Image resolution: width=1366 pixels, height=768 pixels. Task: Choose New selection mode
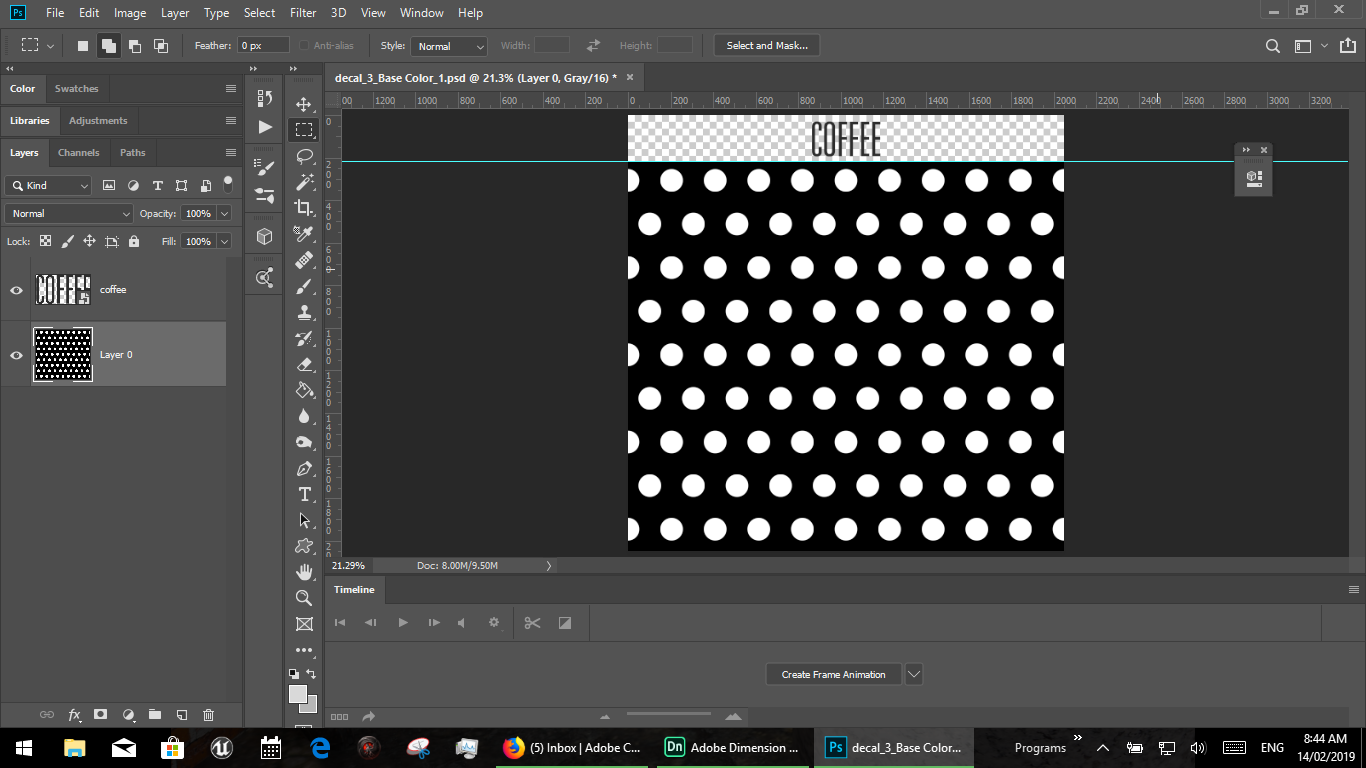(x=83, y=46)
